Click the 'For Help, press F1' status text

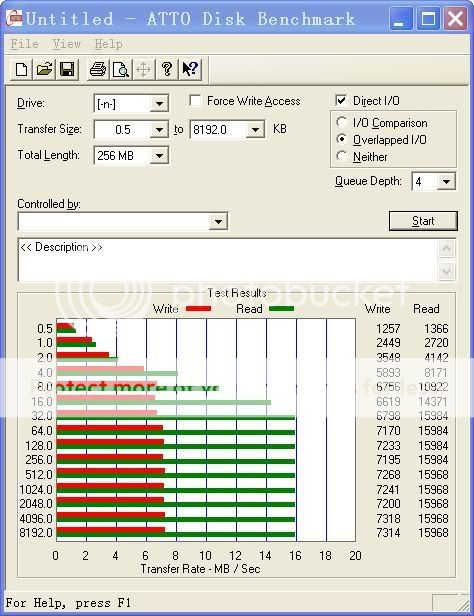coord(68,603)
